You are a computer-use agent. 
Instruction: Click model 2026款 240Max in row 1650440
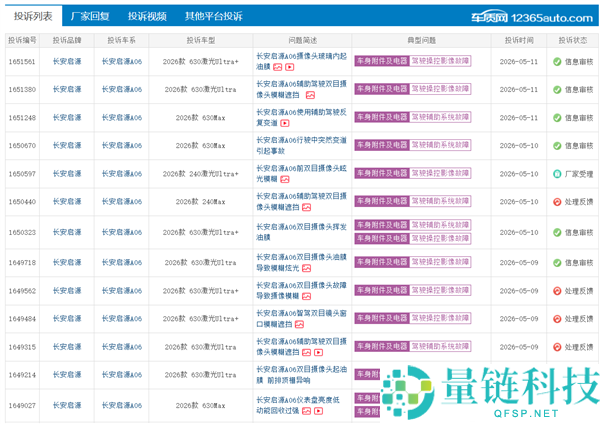click(201, 202)
